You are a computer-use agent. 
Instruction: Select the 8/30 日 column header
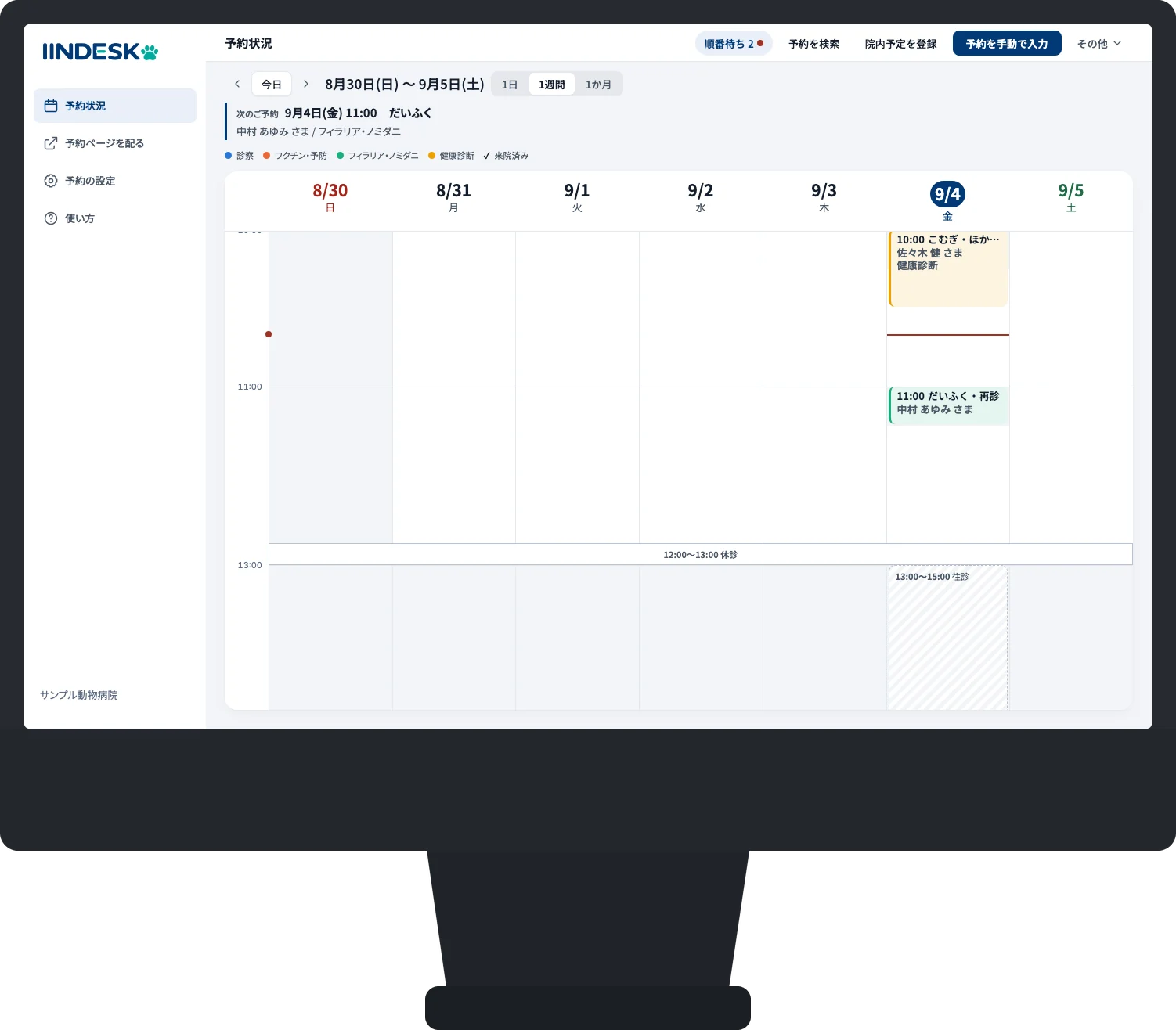[x=330, y=197]
